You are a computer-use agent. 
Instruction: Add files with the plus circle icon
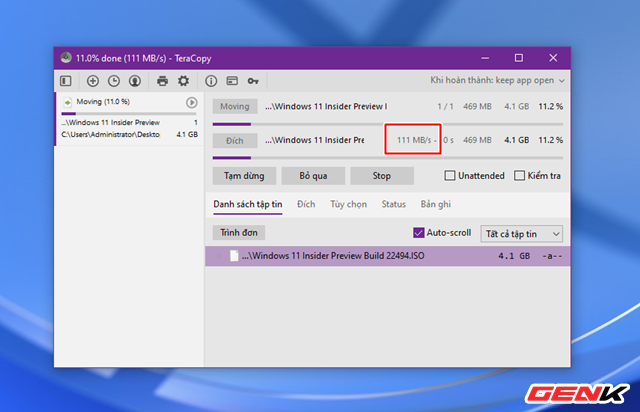(93, 81)
